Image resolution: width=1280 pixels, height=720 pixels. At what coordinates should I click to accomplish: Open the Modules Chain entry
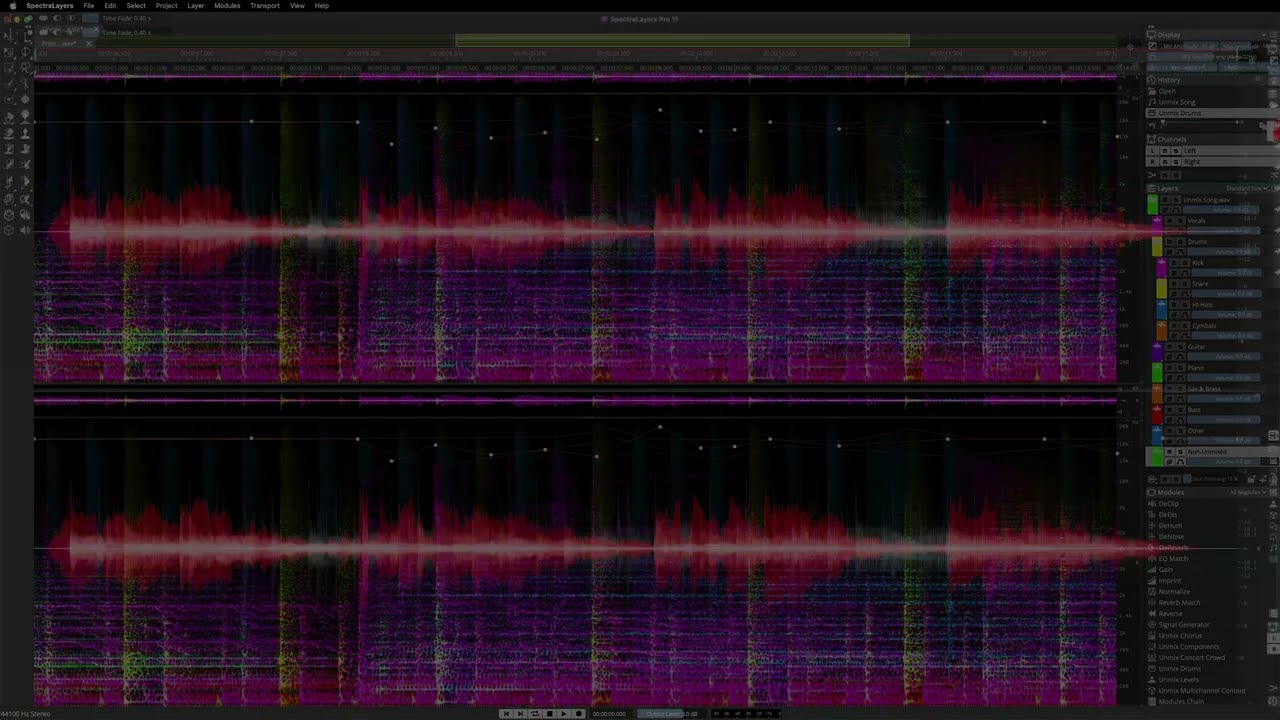pos(1180,701)
